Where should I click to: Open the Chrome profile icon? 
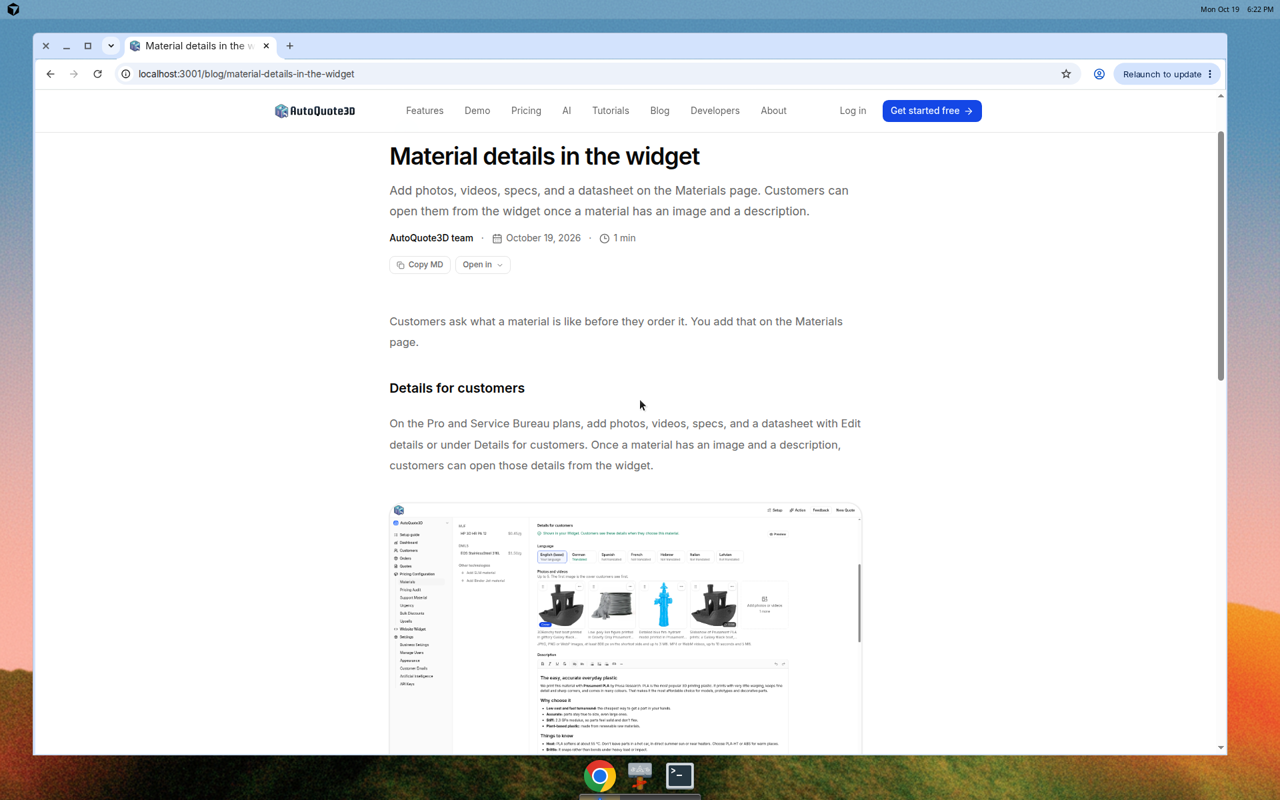1099,74
